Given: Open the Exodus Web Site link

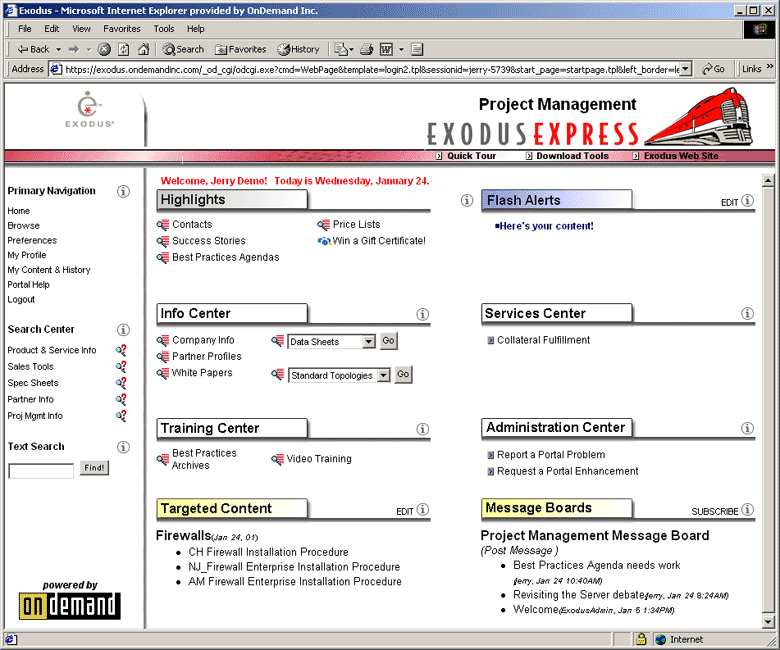Looking at the screenshot, I should point(681,156).
